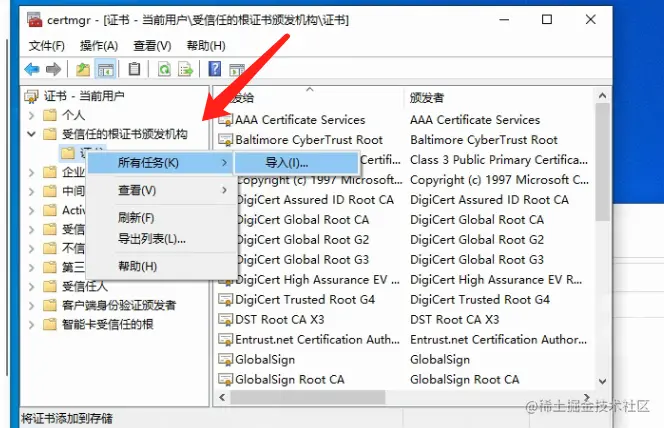This screenshot has height=428, width=664.
Task: Click the vertical scrollbar down arrow
Action: pyautogui.click(x=602, y=381)
